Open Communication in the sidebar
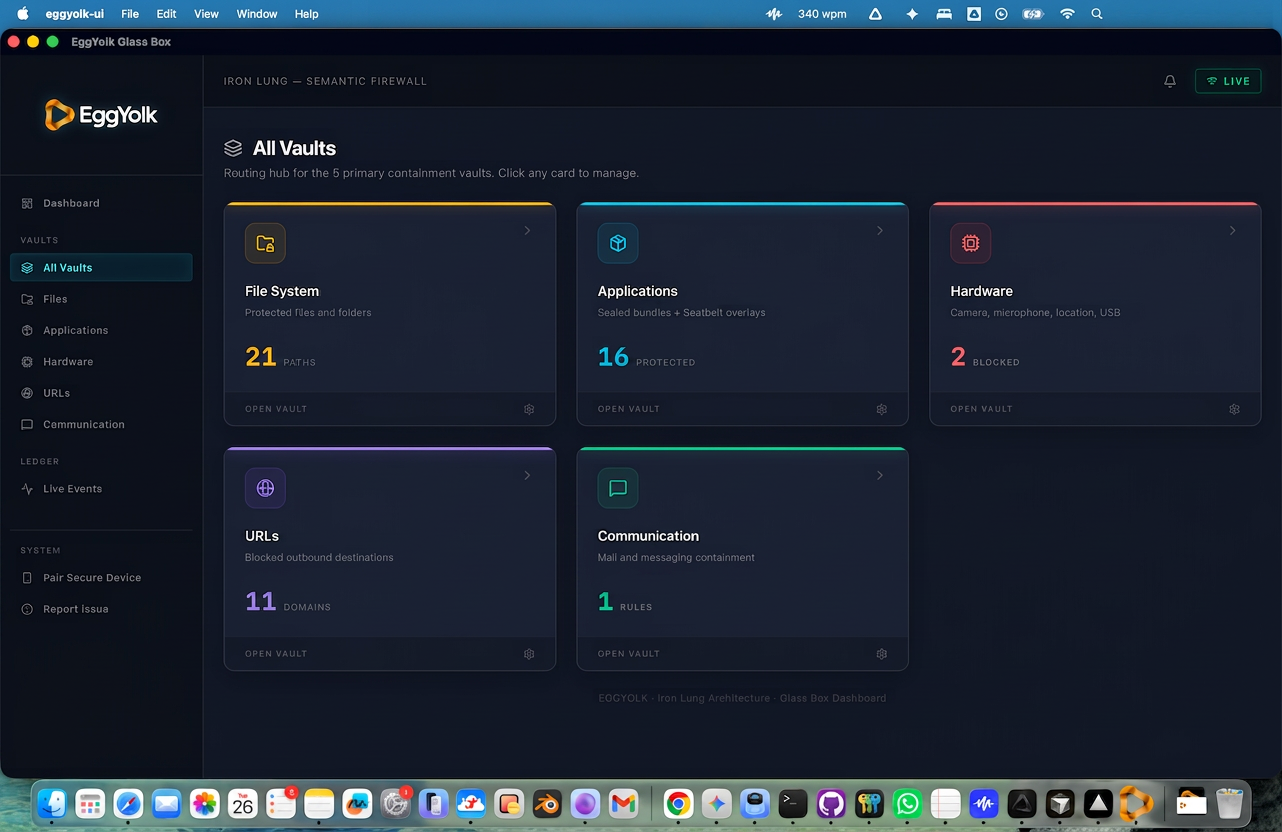1282x832 pixels. 101,424
